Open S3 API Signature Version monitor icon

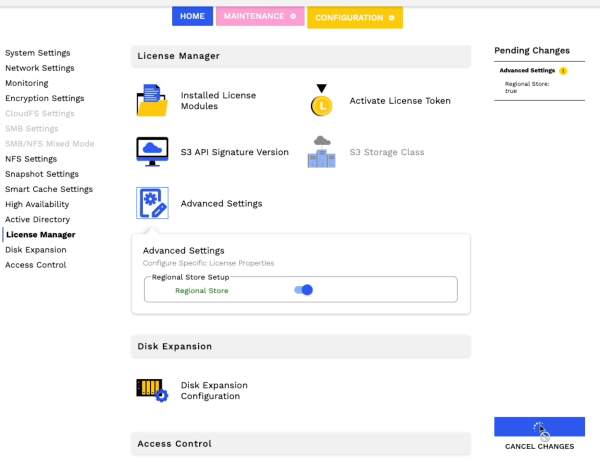152,152
